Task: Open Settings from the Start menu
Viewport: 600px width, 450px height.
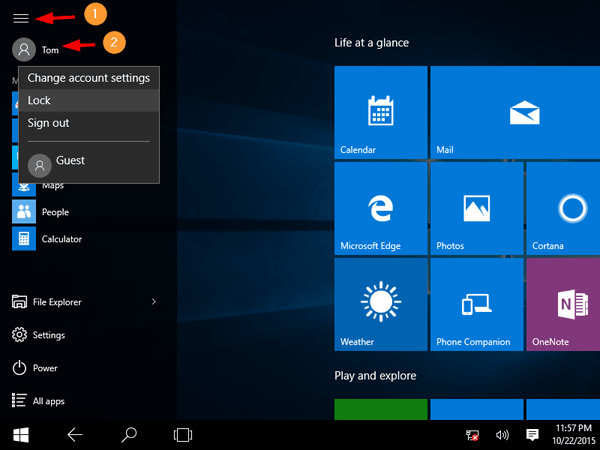Action: point(48,335)
